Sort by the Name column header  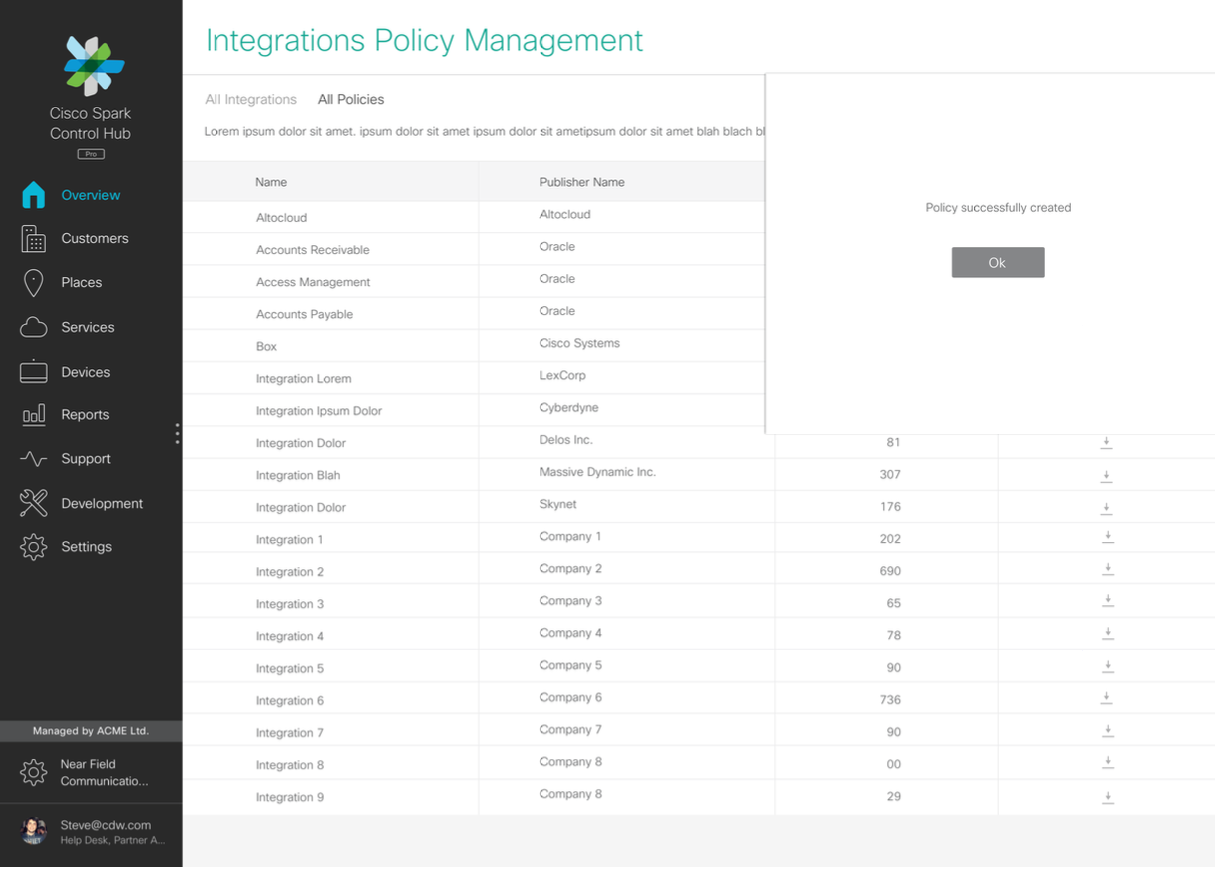pyautogui.click(x=271, y=182)
